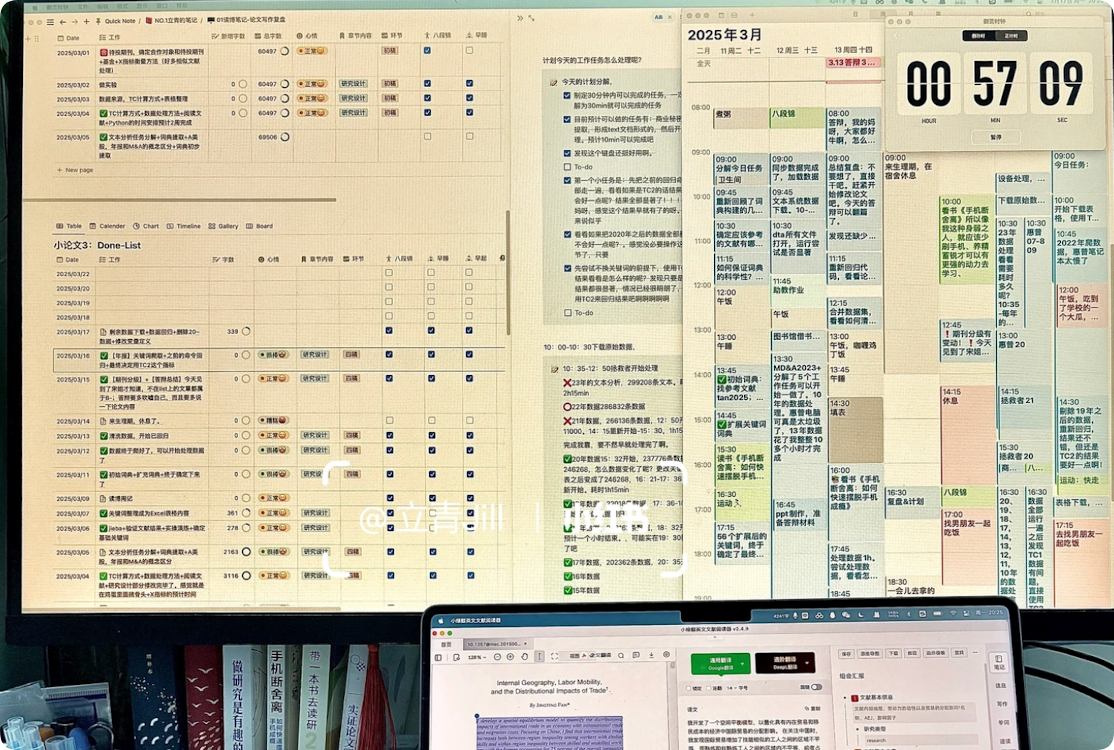Click the plus icon beside Notion's forward arrow

86,22
